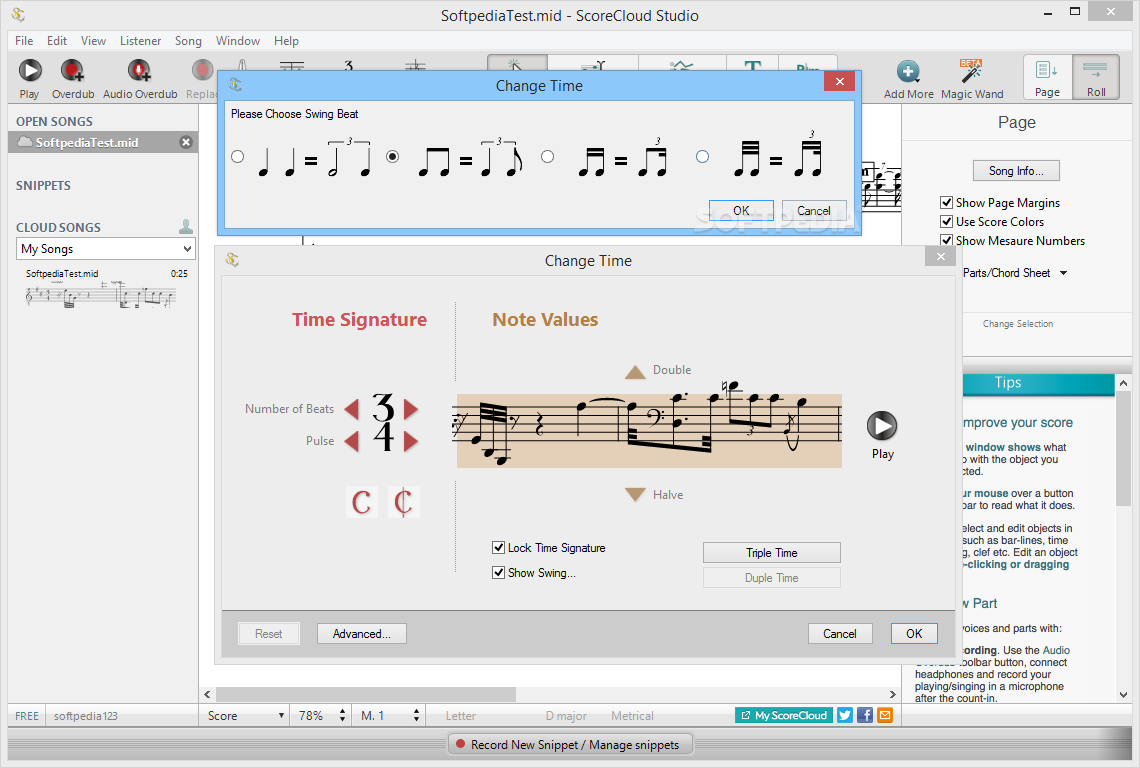Click the Letter page size label
The width and height of the screenshot is (1140, 768).
click(461, 716)
